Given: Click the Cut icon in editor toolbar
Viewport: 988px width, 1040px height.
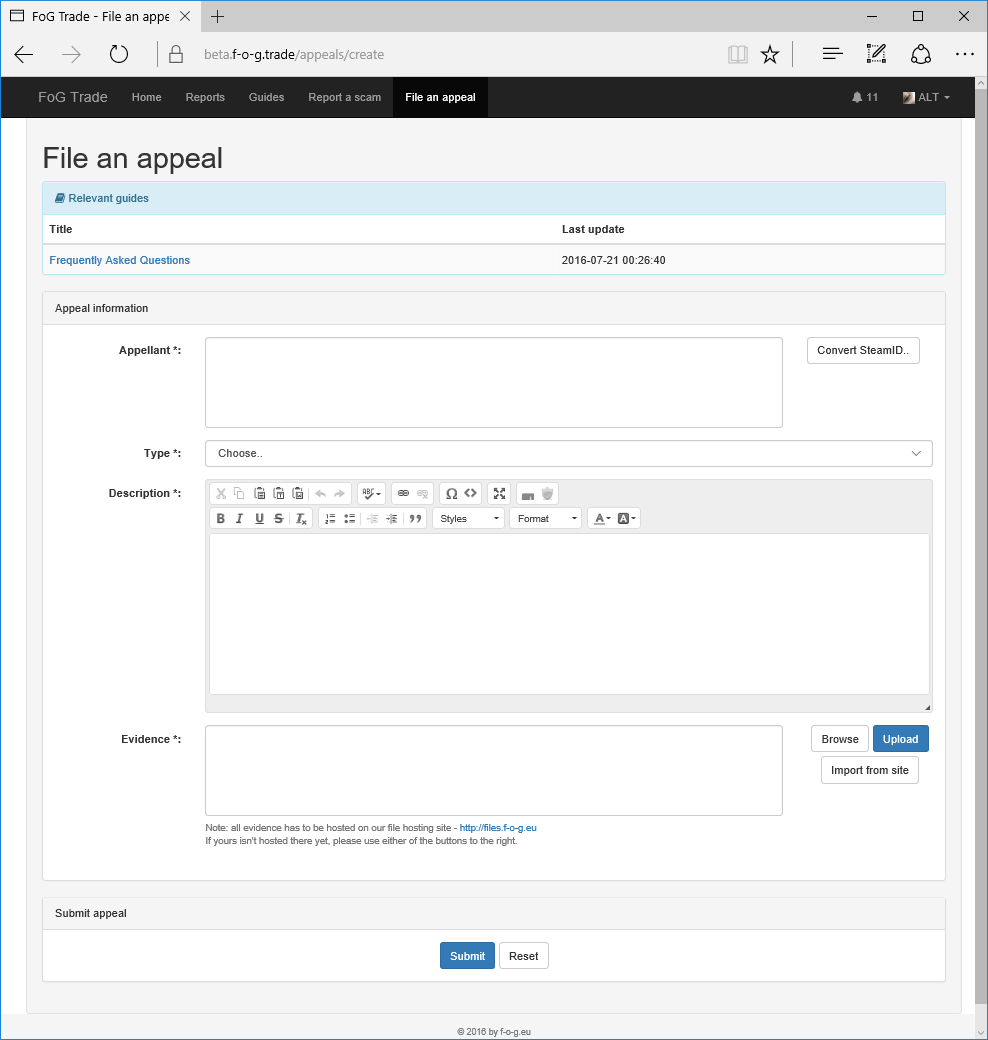Looking at the screenshot, I should 221,493.
